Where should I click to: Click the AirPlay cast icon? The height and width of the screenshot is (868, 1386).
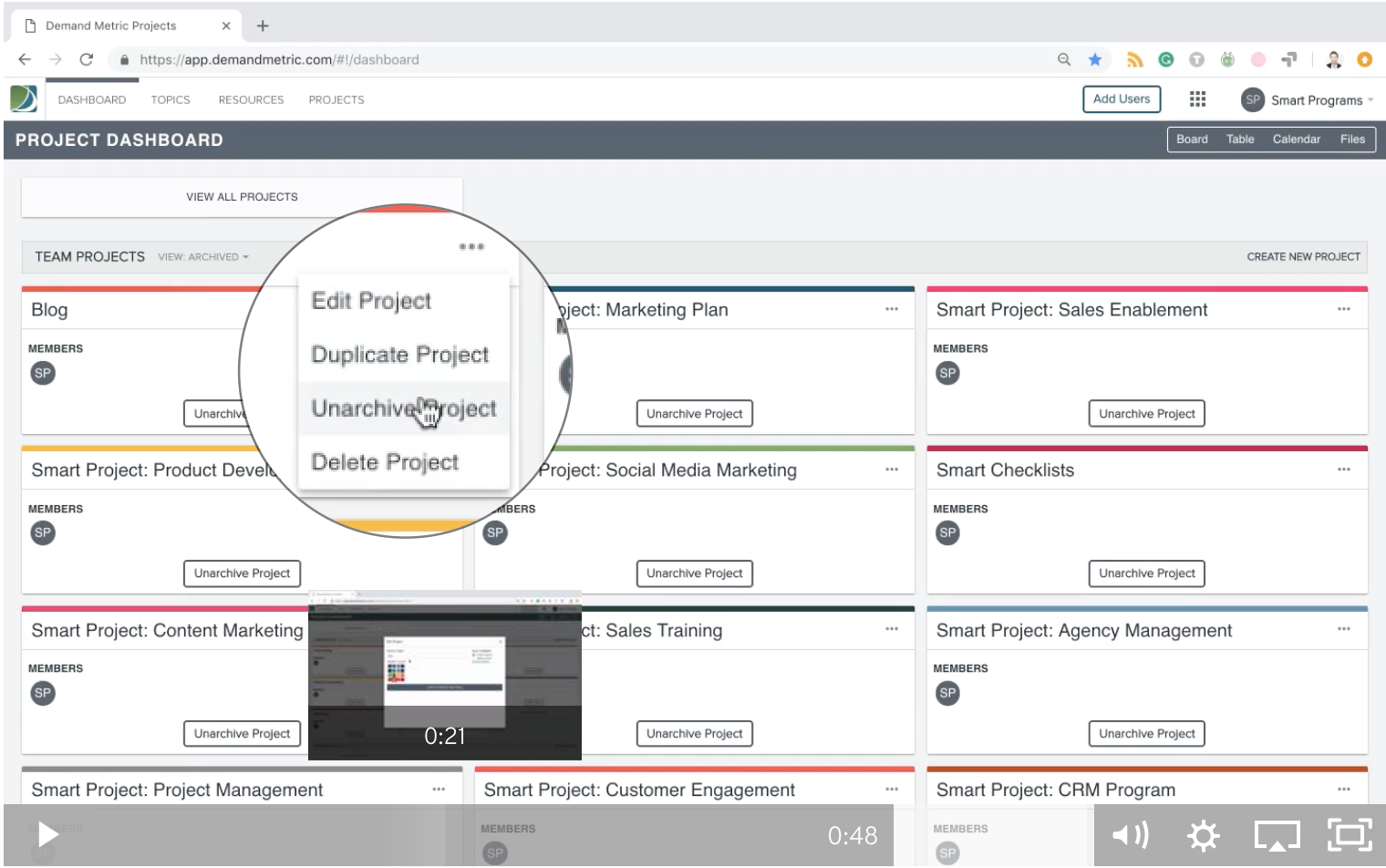pyautogui.click(x=1277, y=835)
